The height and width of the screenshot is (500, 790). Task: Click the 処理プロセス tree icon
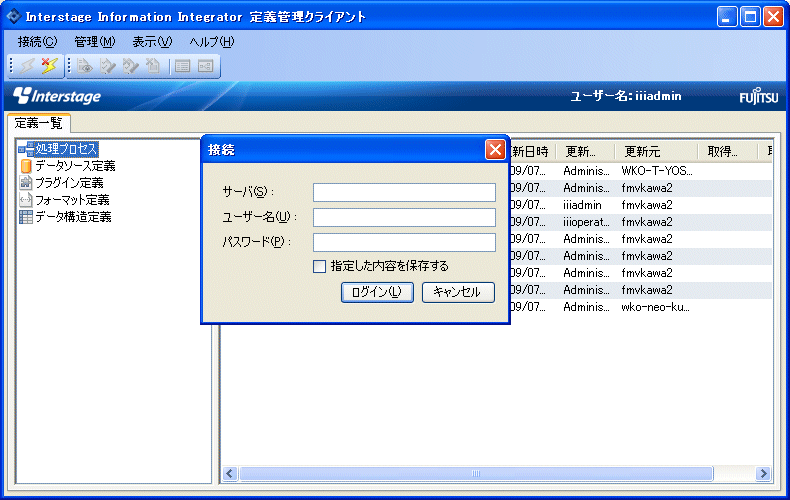(26, 149)
